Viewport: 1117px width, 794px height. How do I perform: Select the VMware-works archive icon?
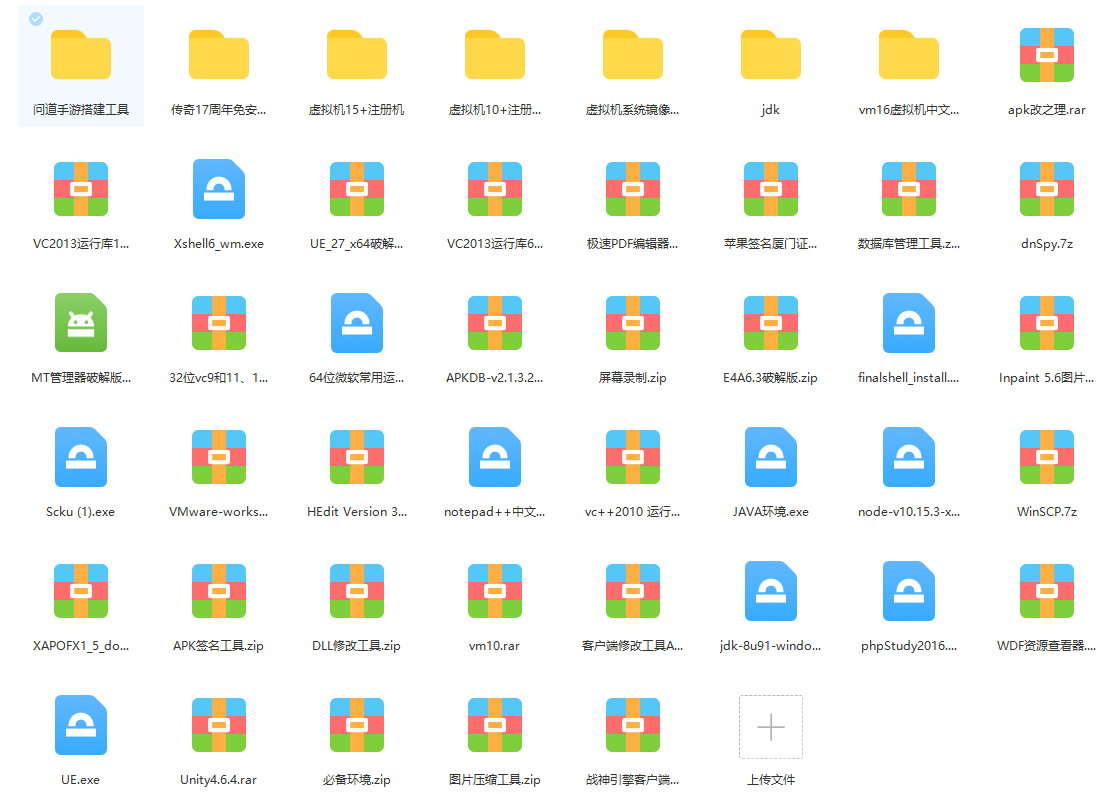[x=219, y=457]
